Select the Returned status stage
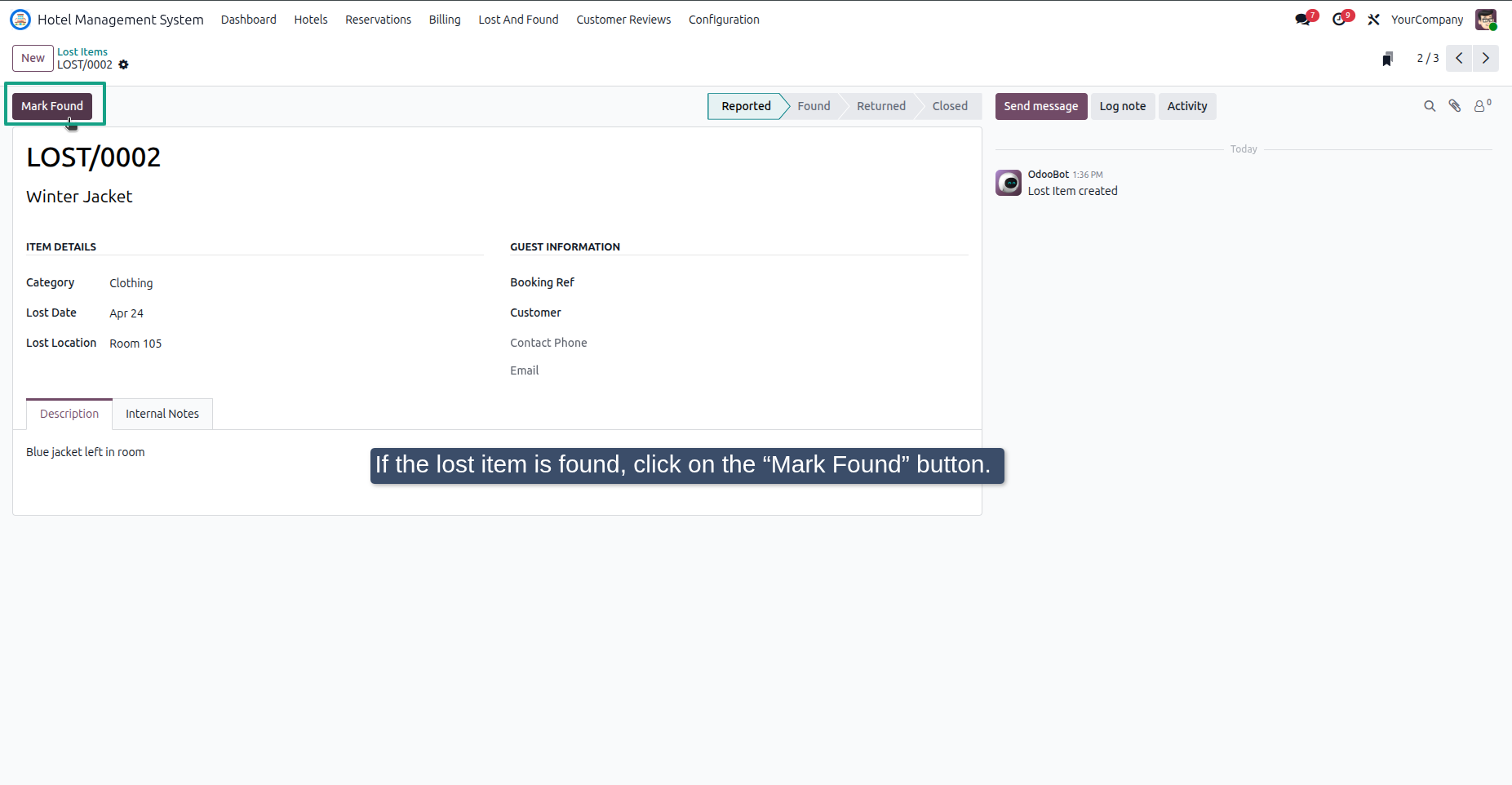This screenshot has width=1512, height=785. pyautogui.click(x=881, y=106)
